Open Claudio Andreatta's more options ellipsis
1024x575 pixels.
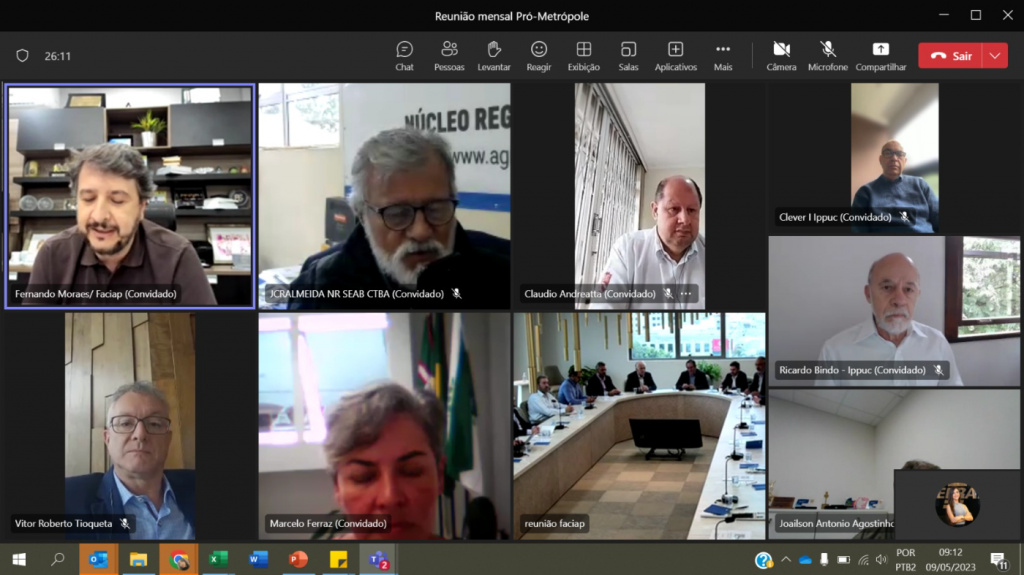tap(686, 294)
